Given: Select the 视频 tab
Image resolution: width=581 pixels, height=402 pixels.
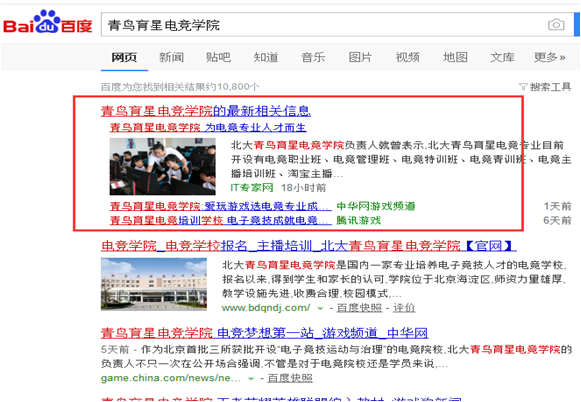Looking at the screenshot, I should coord(408,57).
